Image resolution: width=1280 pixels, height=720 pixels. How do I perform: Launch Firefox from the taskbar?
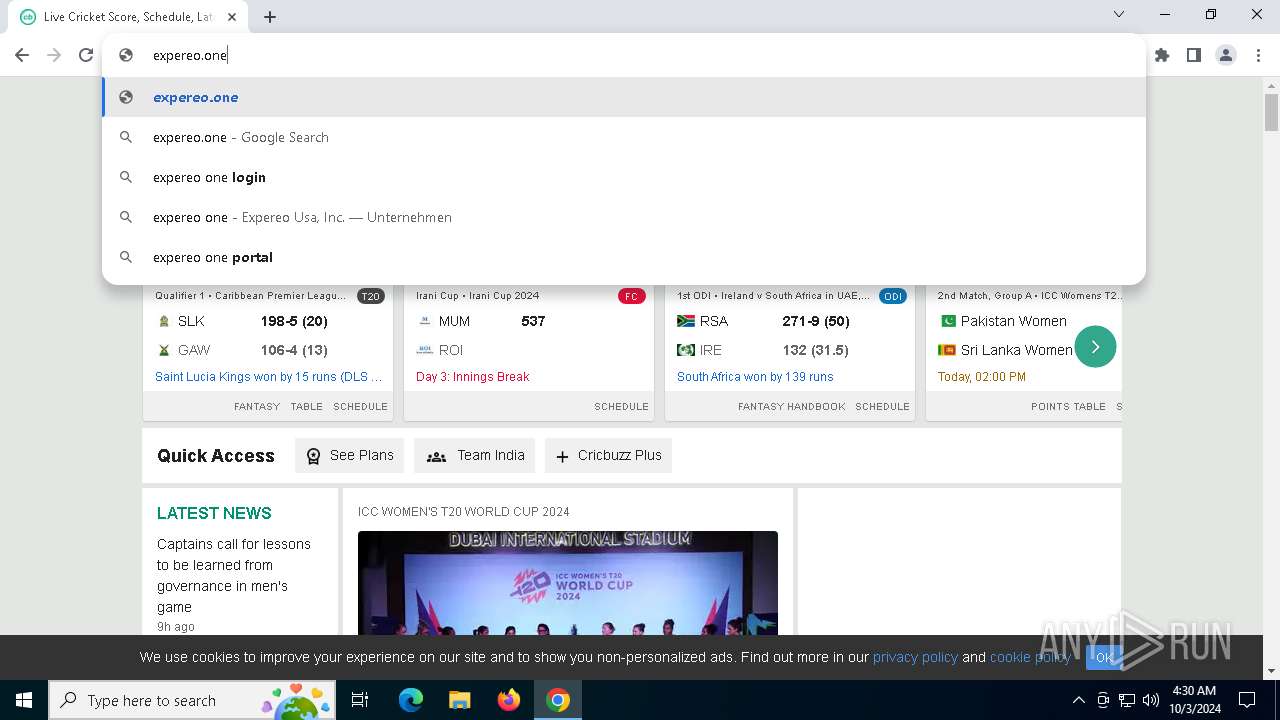509,700
